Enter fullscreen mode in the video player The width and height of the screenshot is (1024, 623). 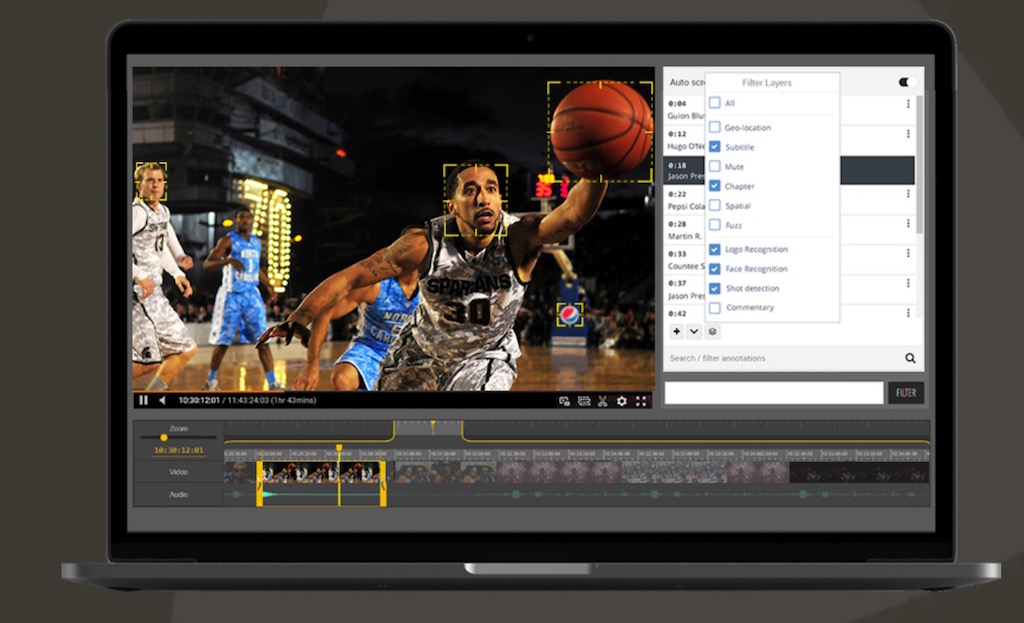tap(641, 401)
